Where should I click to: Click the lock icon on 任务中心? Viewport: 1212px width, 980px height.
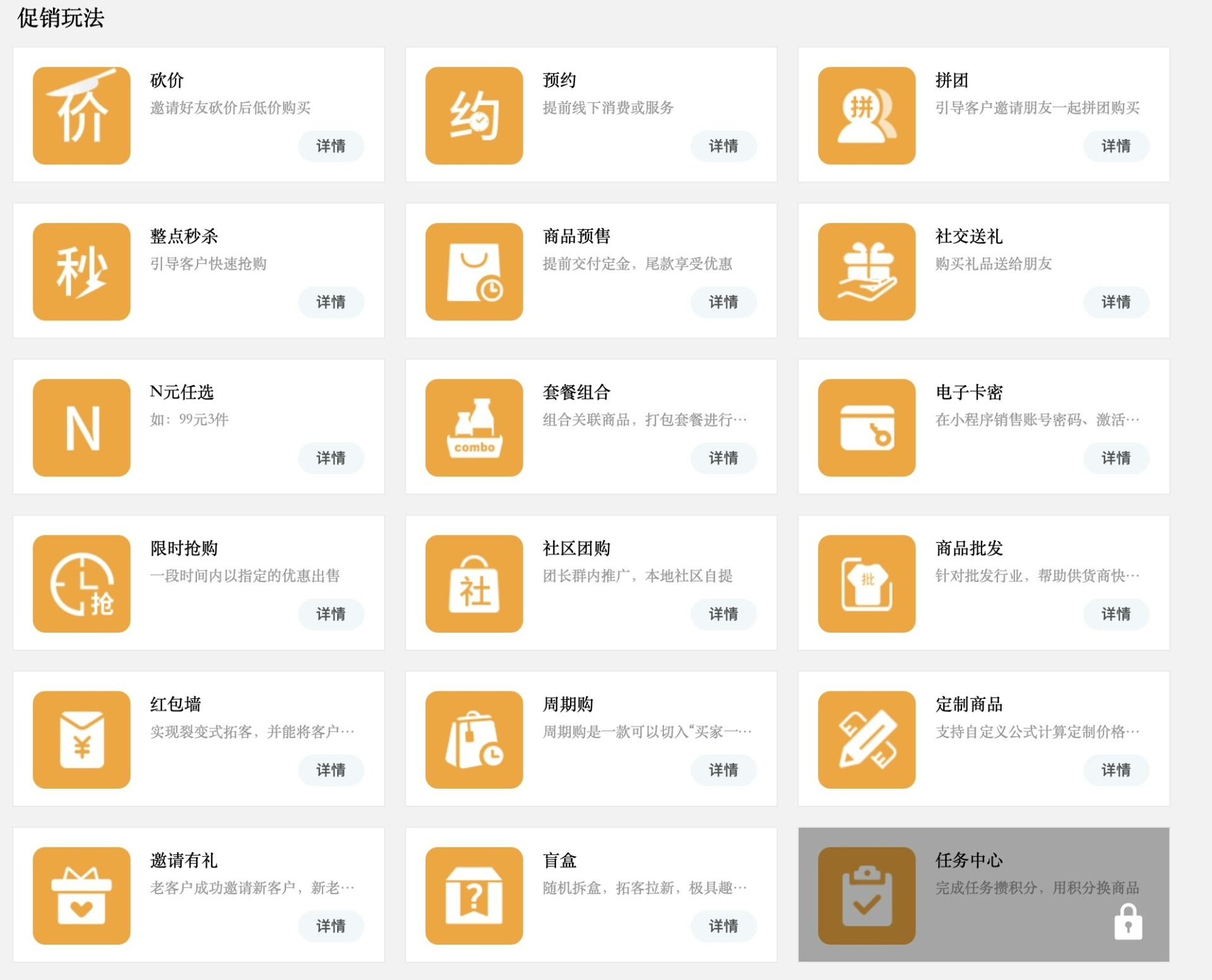1128,923
